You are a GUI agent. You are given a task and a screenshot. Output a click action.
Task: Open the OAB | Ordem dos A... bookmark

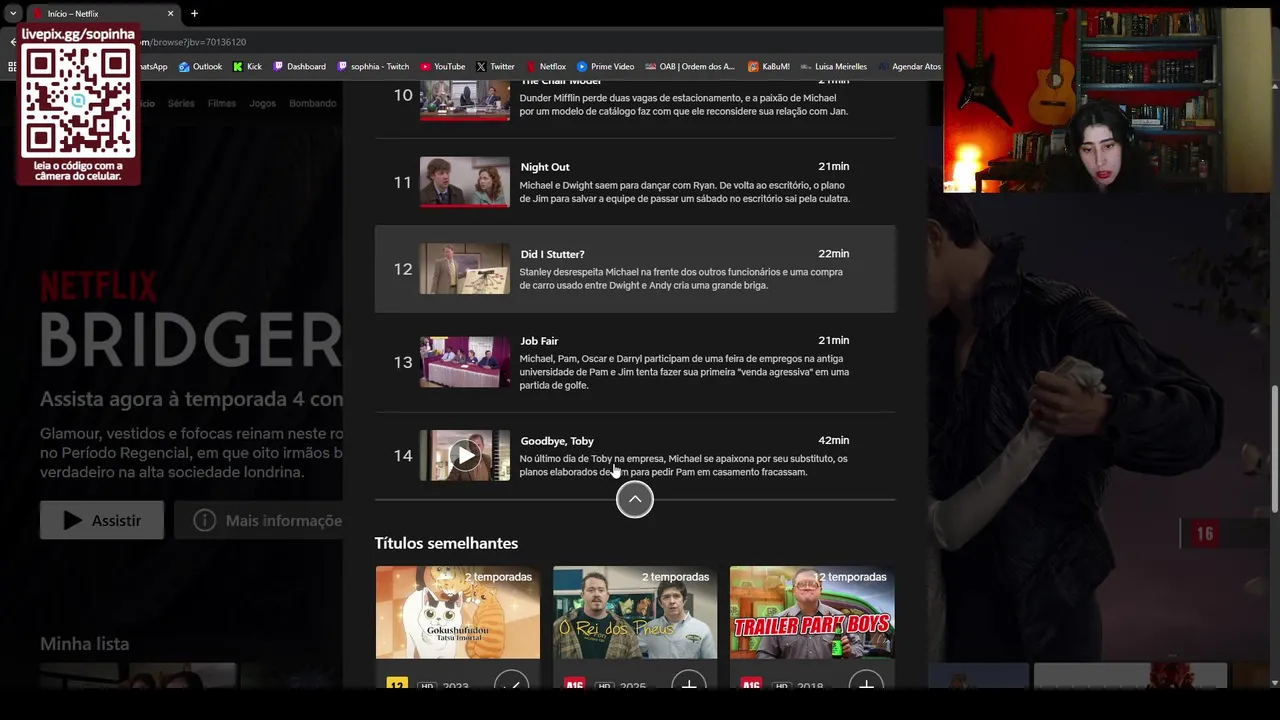point(690,67)
